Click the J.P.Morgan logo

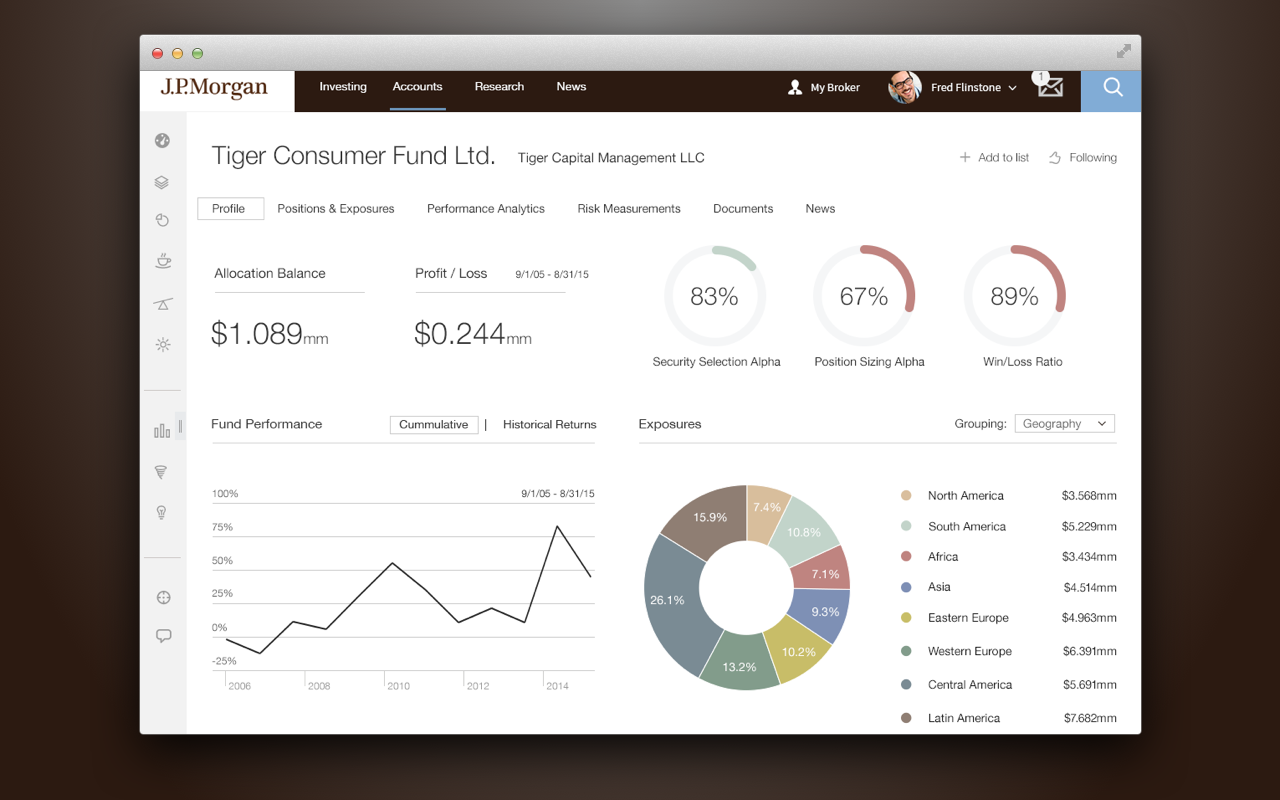[x=215, y=88]
